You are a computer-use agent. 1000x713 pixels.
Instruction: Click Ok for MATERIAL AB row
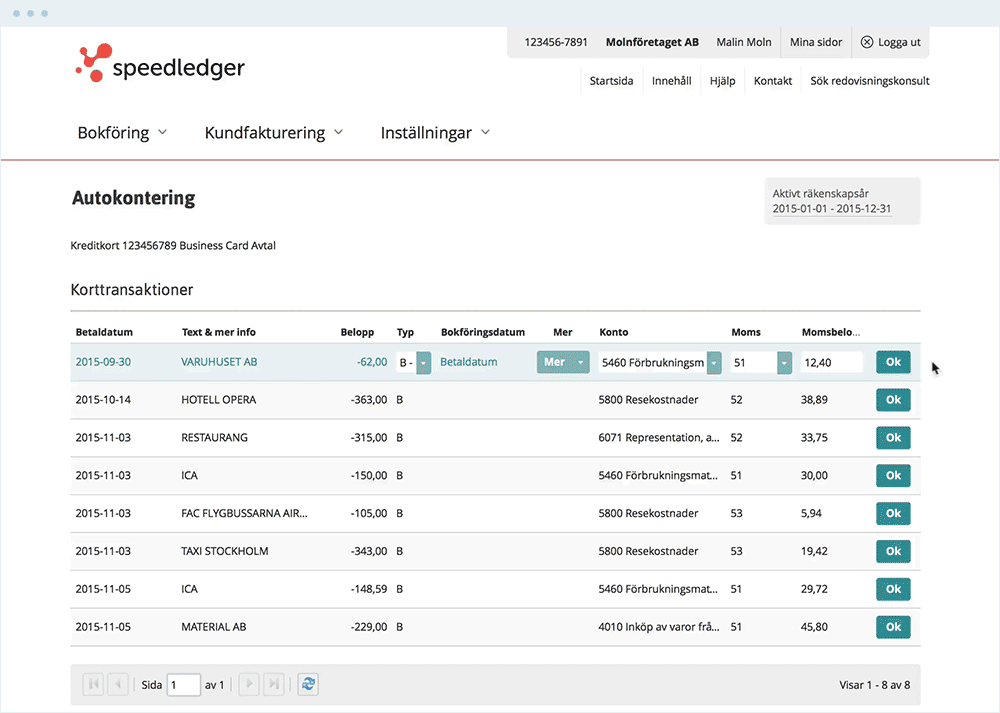coord(893,627)
